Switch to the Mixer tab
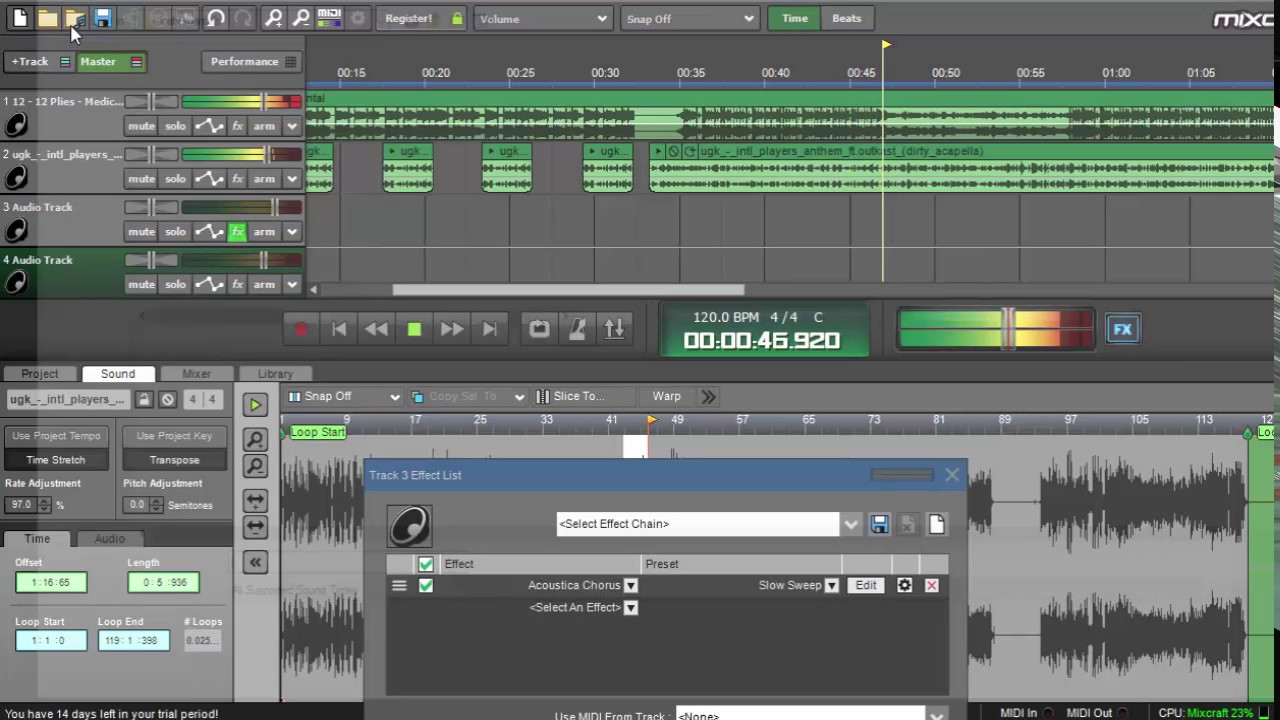 click(x=196, y=374)
